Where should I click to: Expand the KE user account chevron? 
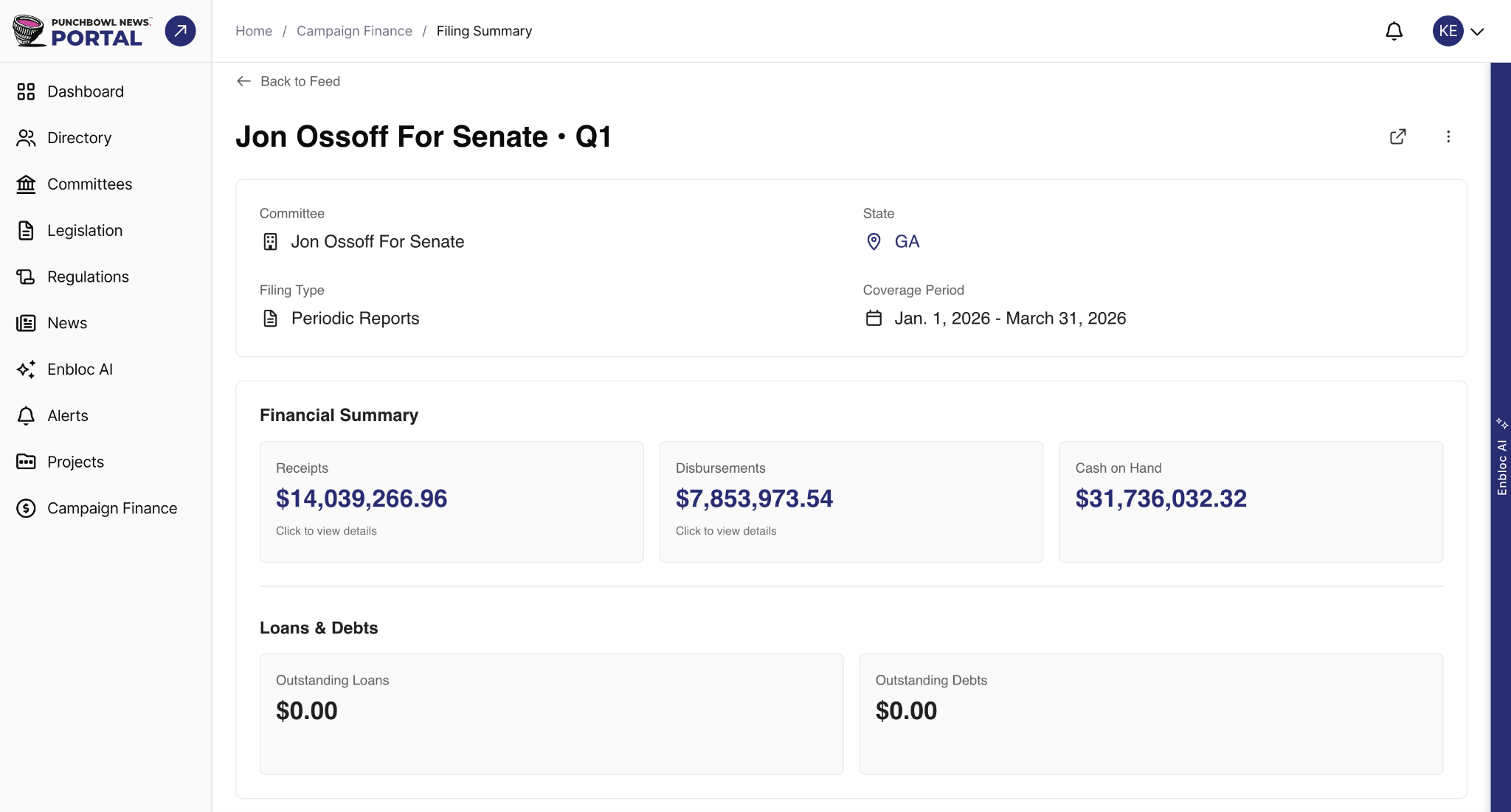pyautogui.click(x=1477, y=32)
